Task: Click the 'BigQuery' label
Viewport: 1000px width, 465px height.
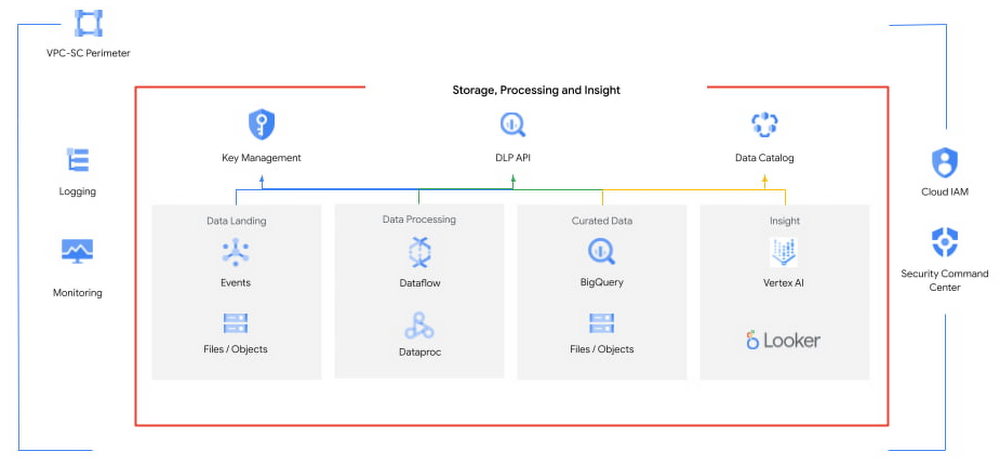Action: [x=601, y=282]
